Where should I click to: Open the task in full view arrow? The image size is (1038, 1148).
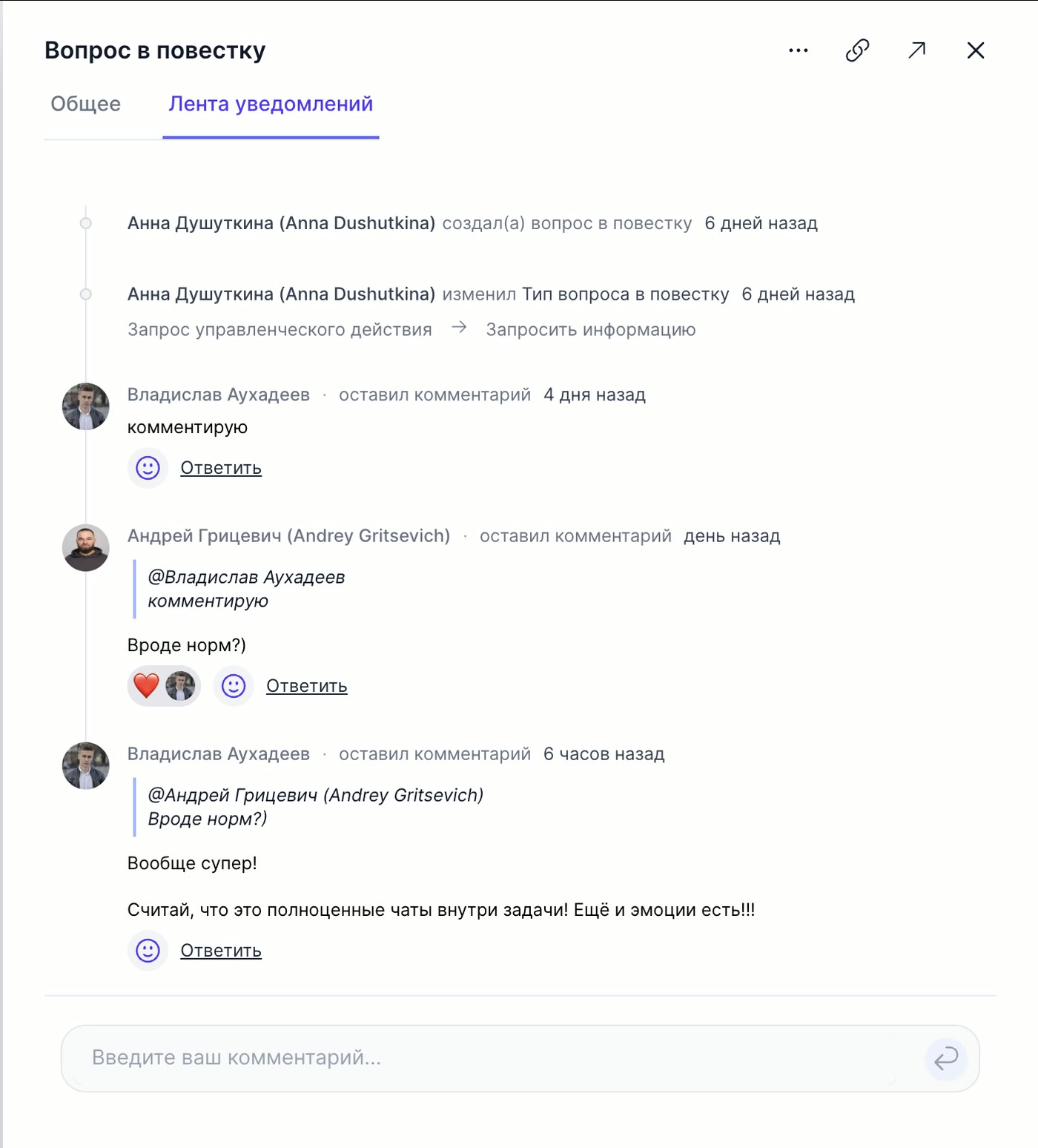point(917,50)
